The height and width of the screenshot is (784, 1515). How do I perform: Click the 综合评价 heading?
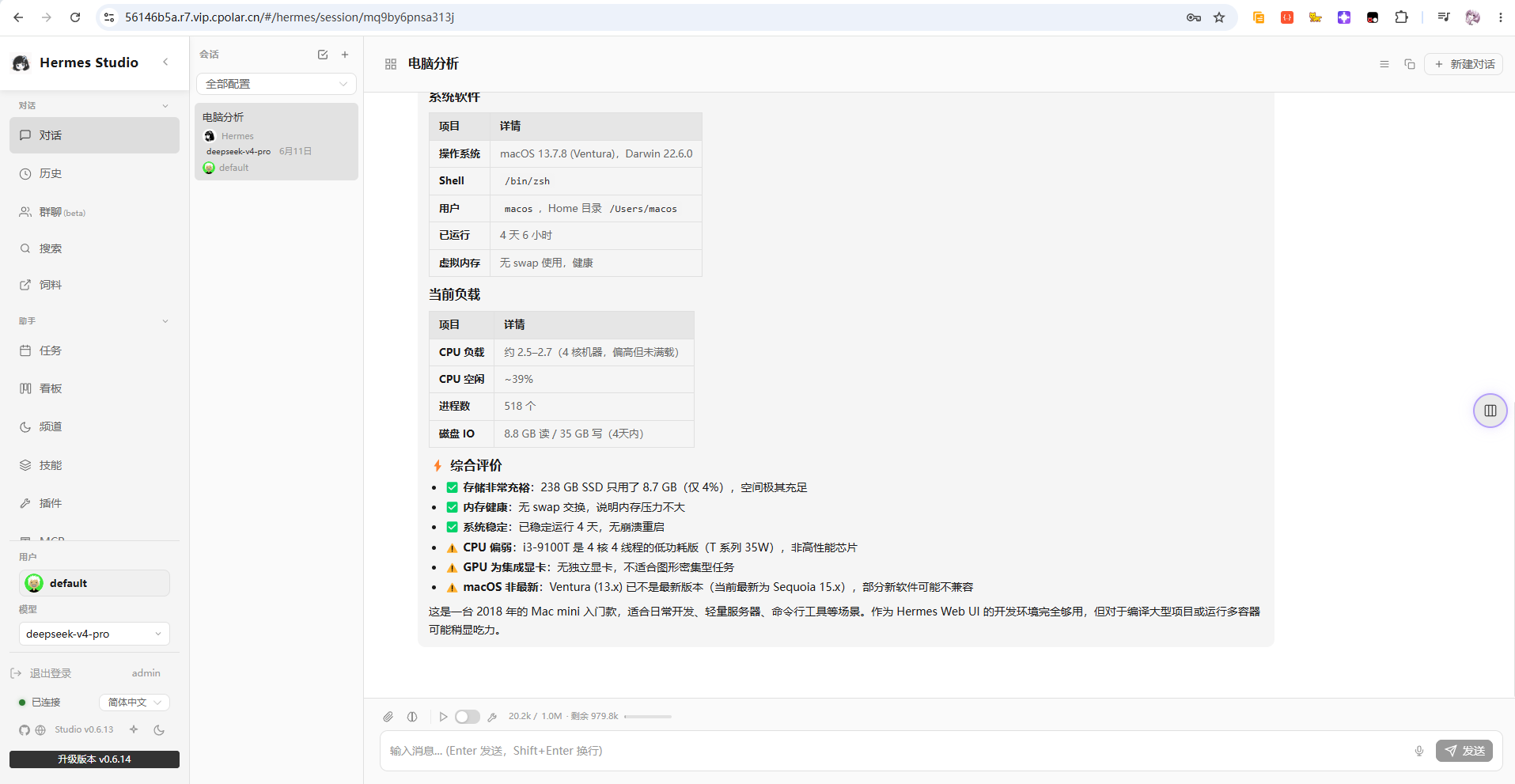[x=475, y=465]
